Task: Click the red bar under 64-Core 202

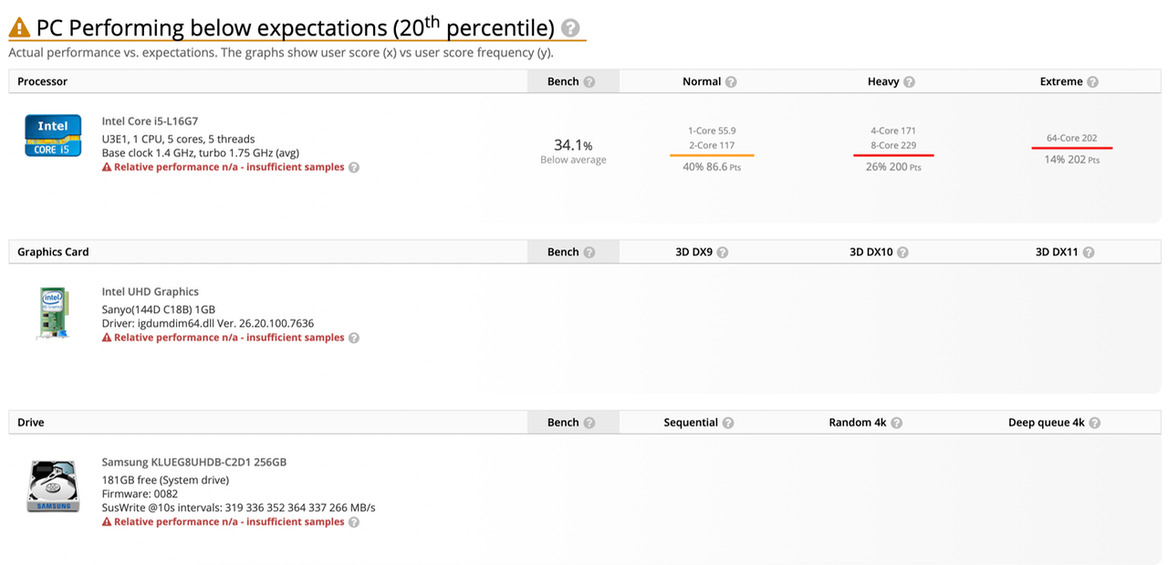Action: pyautogui.click(x=1072, y=148)
